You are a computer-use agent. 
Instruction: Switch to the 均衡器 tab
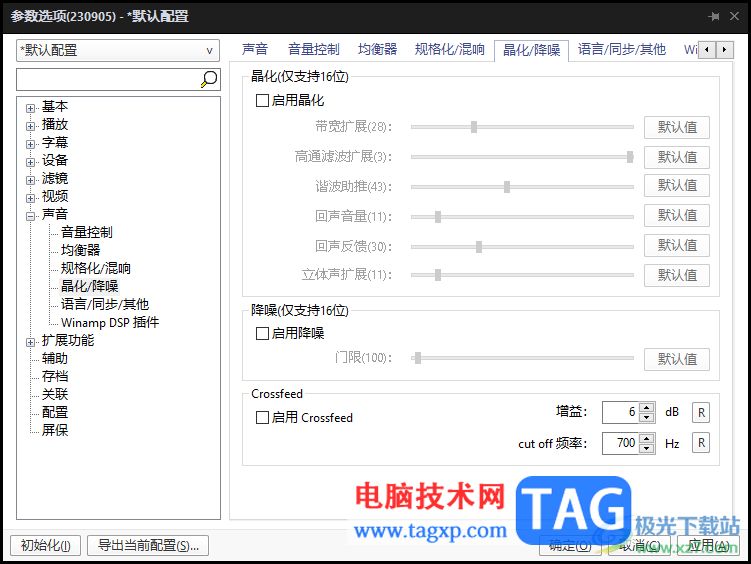coord(377,49)
